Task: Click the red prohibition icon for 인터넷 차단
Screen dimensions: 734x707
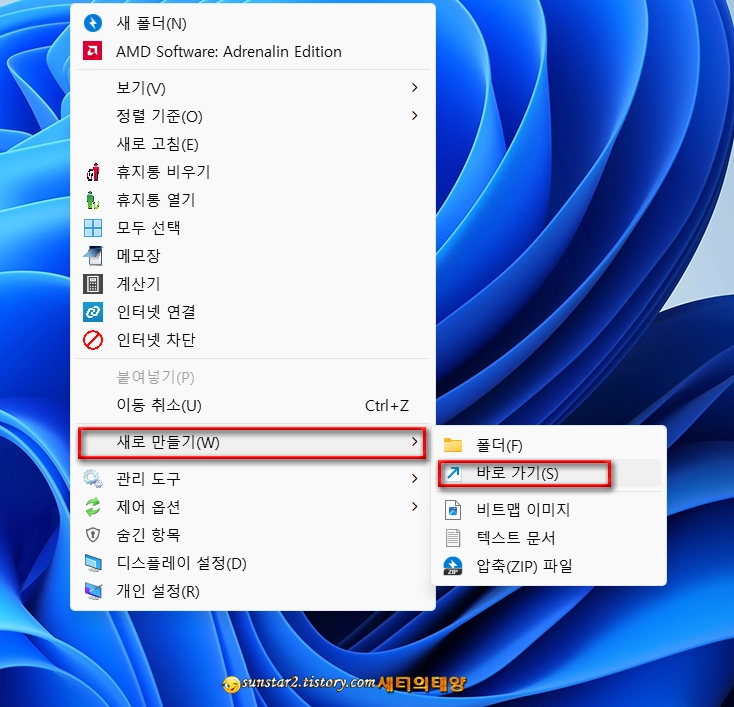Action: [x=93, y=340]
